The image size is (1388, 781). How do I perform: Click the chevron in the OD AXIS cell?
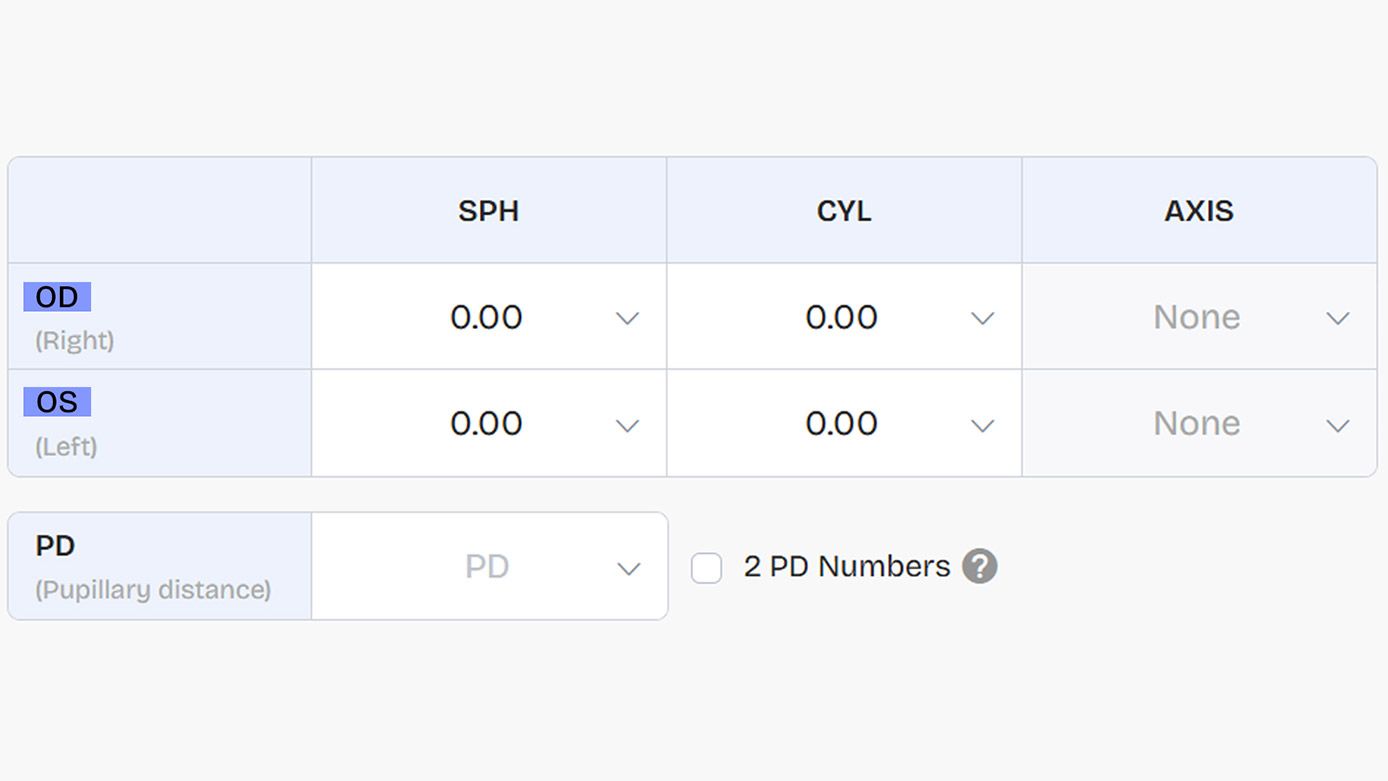pyautogui.click(x=1338, y=317)
